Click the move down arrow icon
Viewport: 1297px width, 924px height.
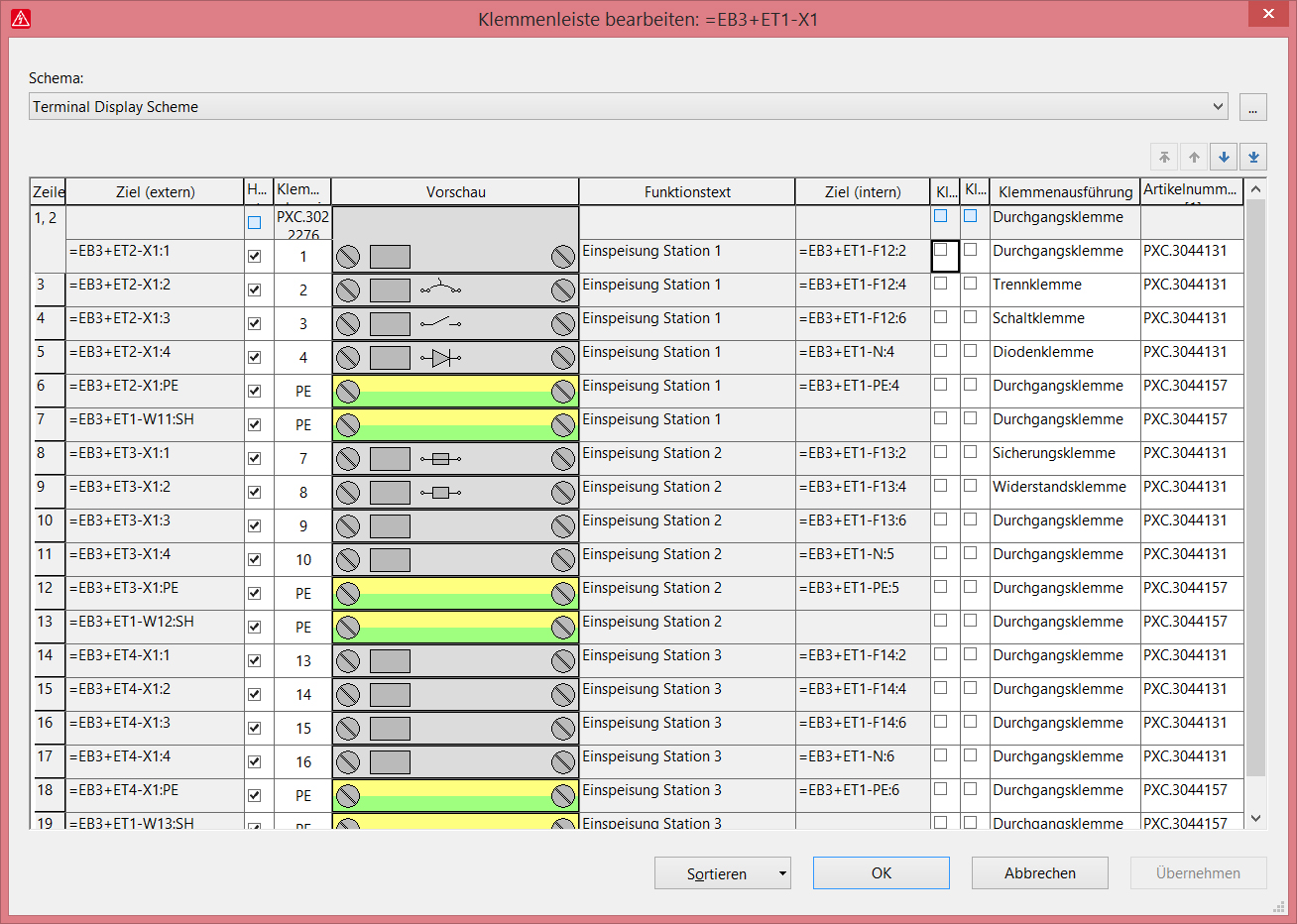click(1224, 157)
